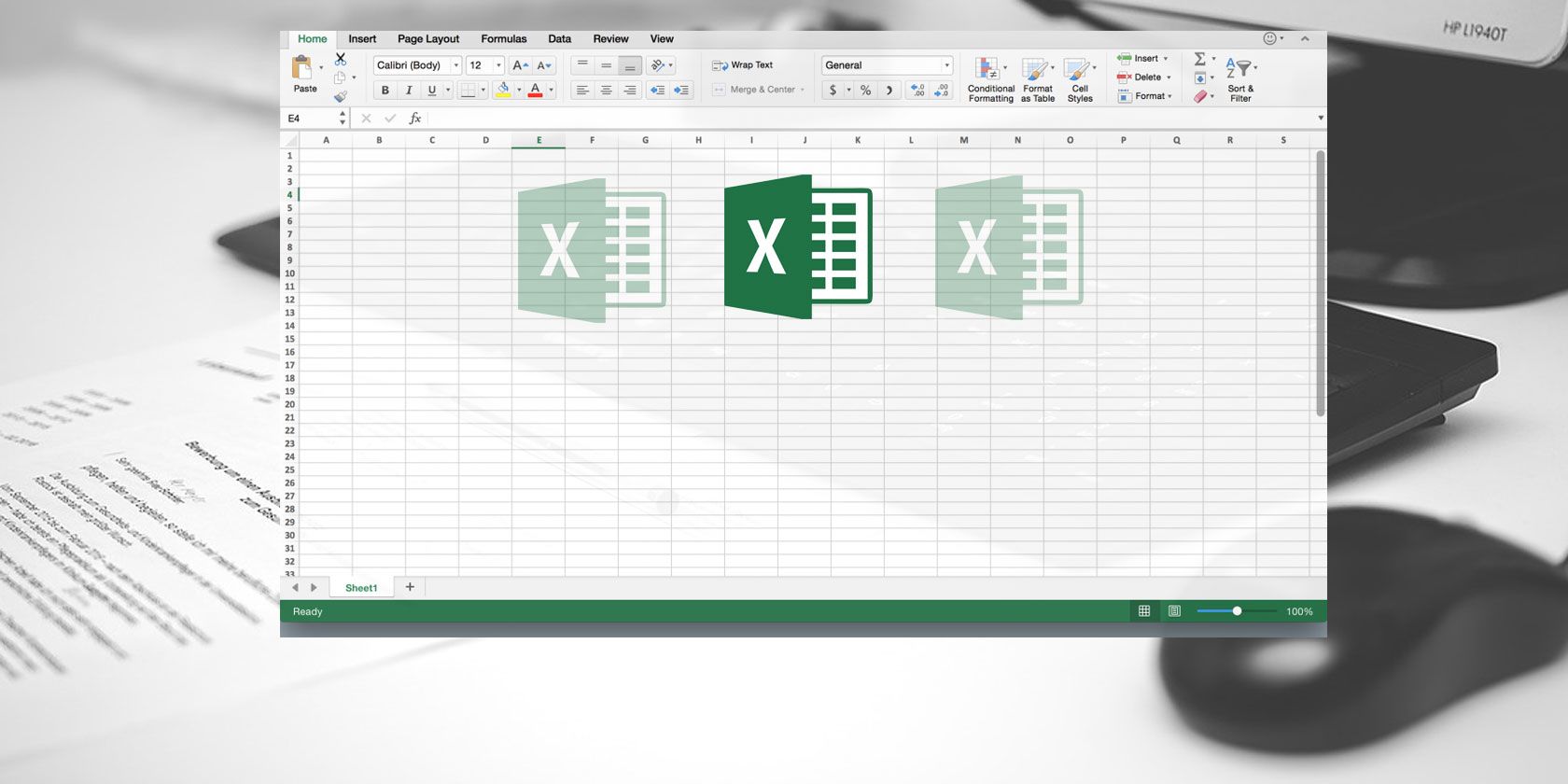Screen dimensions: 1568x784
Task: Increase the indent
Action: 681,91
